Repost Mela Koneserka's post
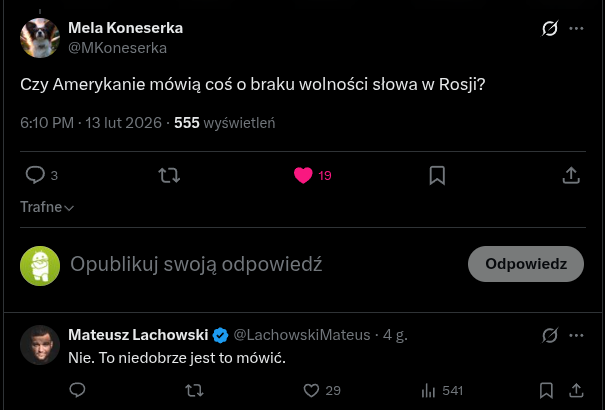The width and height of the screenshot is (605, 410). tap(170, 175)
